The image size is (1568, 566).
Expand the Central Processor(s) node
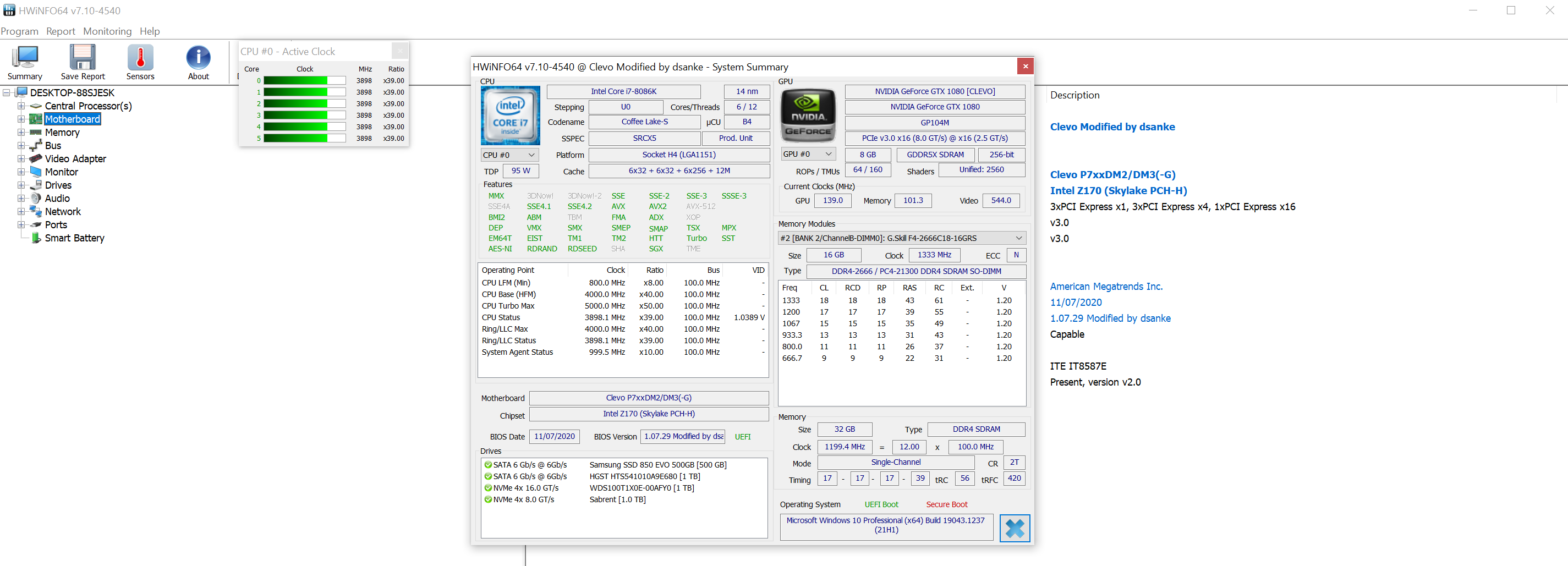click(x=21, y=106)
